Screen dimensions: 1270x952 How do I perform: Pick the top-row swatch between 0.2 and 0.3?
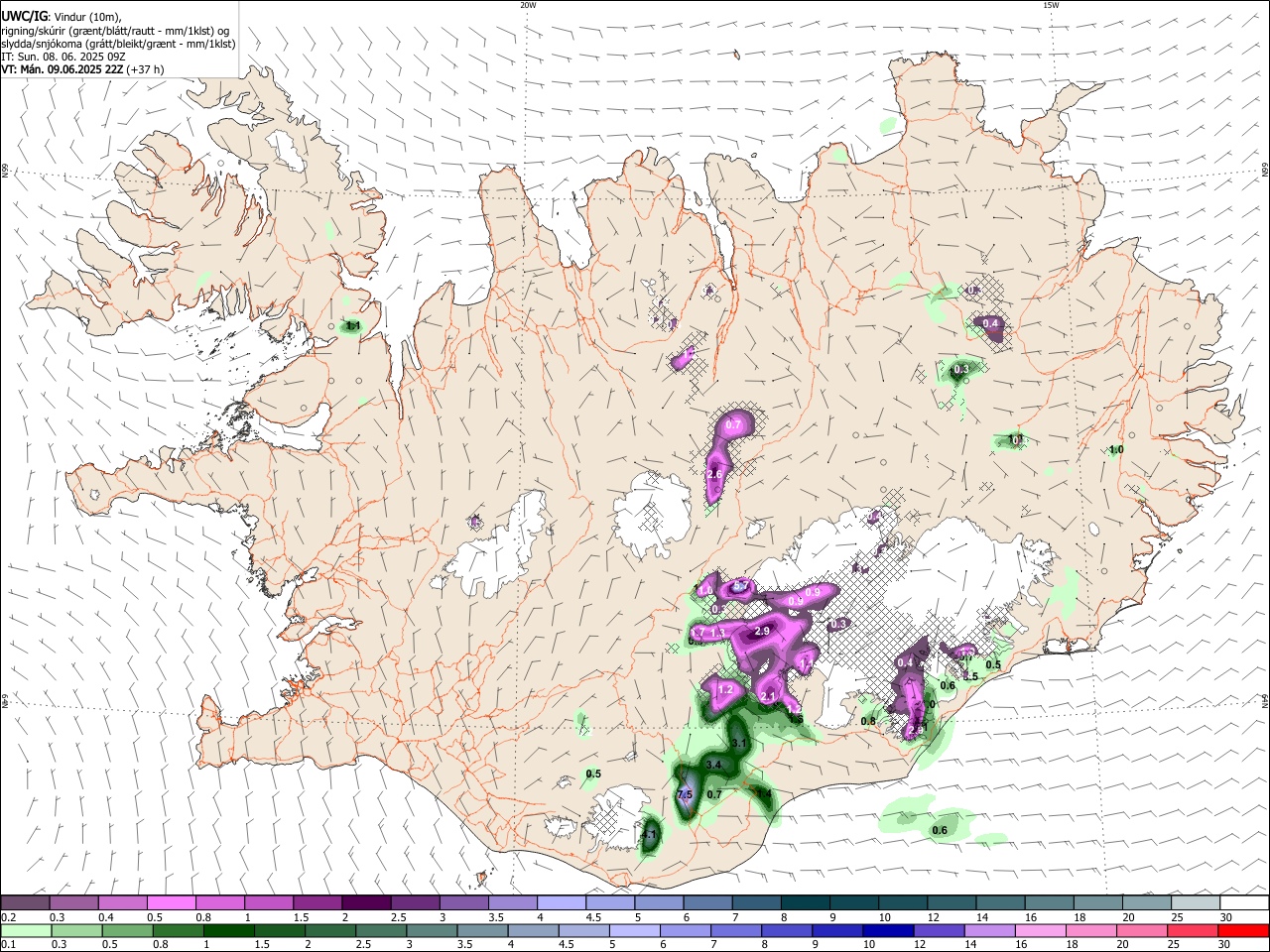pos(25,902)
